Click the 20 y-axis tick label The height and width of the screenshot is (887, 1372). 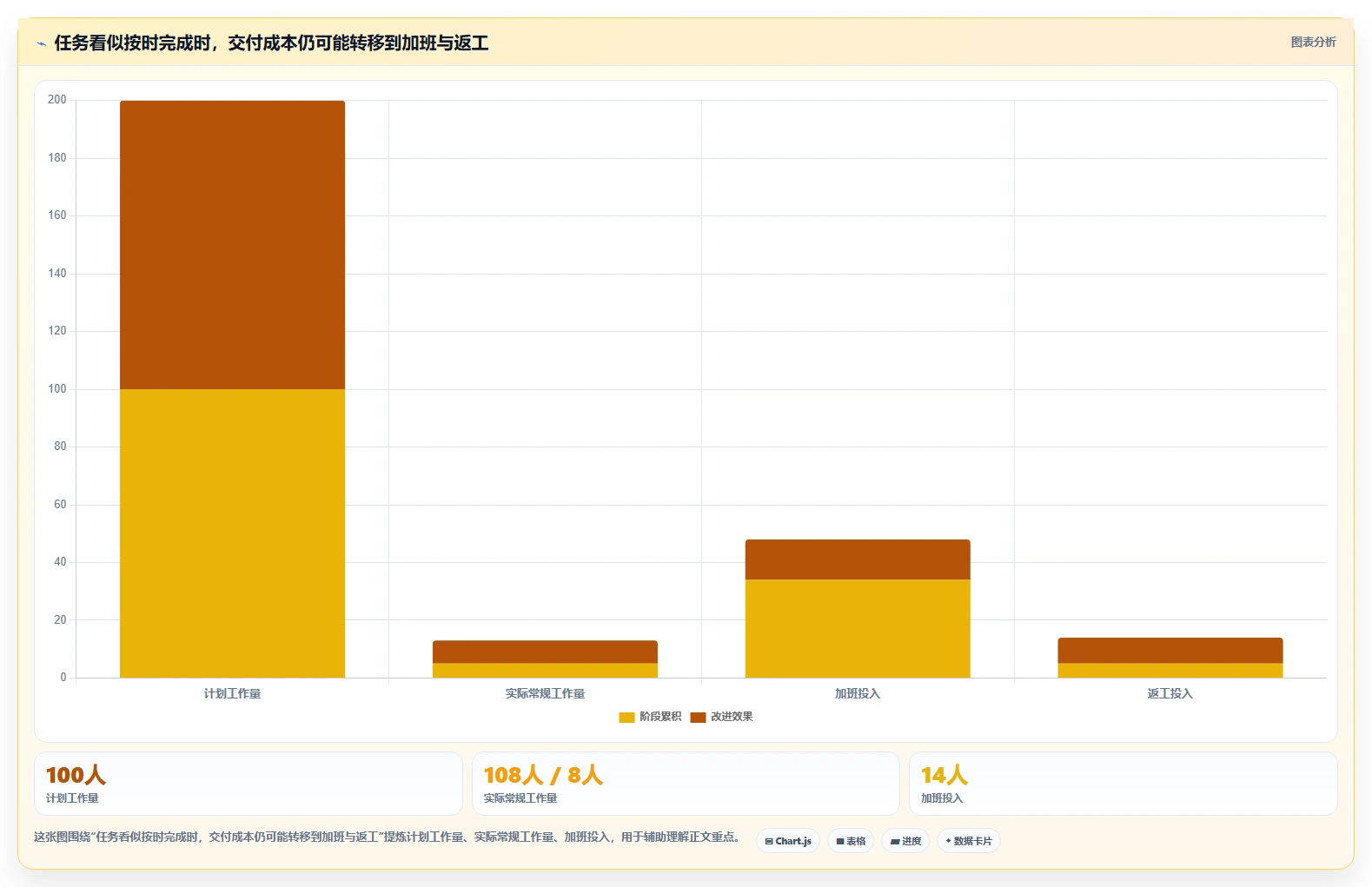coord(60,620)
